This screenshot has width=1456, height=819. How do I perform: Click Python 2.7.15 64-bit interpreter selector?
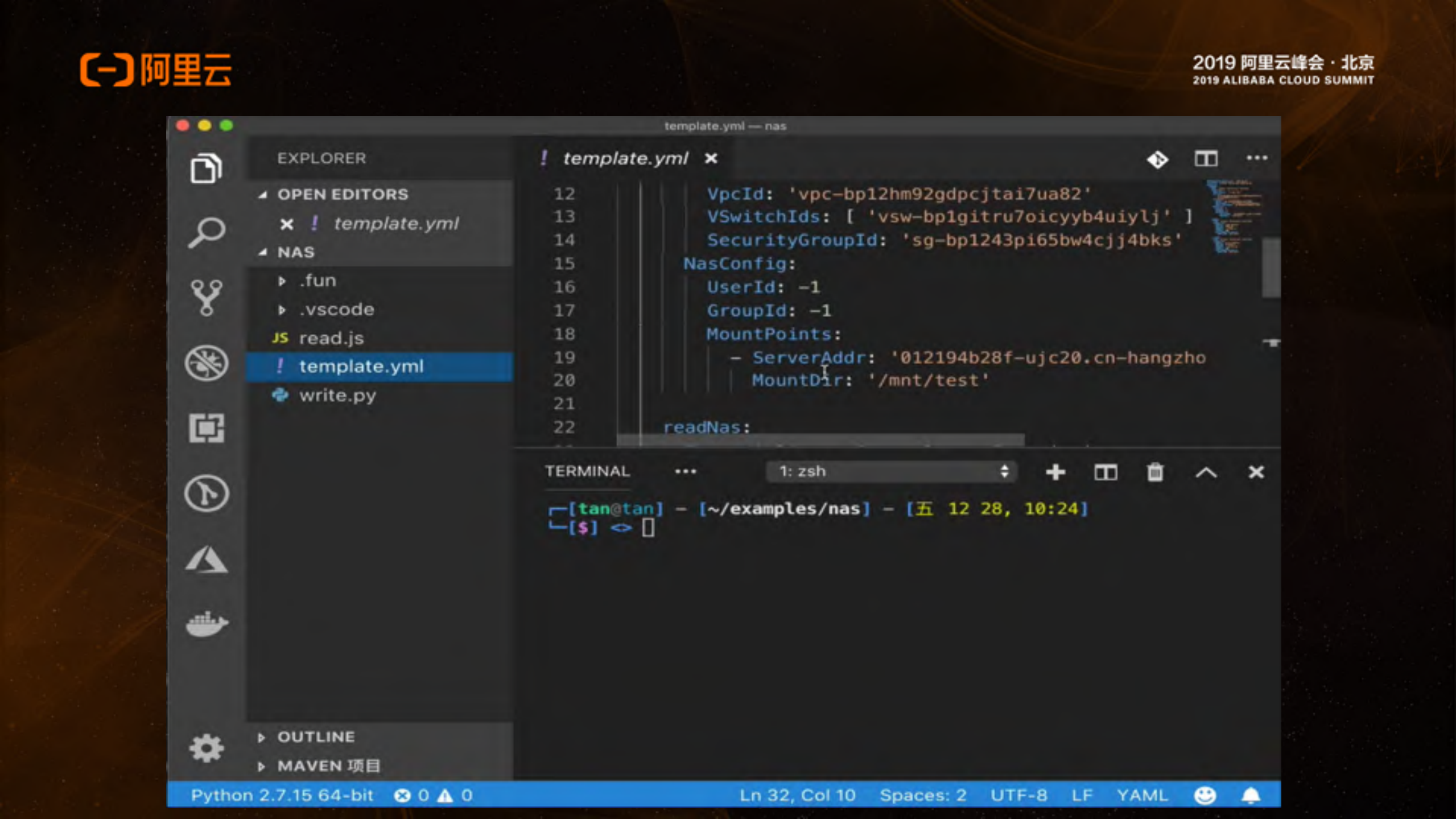tap(282, 795)
